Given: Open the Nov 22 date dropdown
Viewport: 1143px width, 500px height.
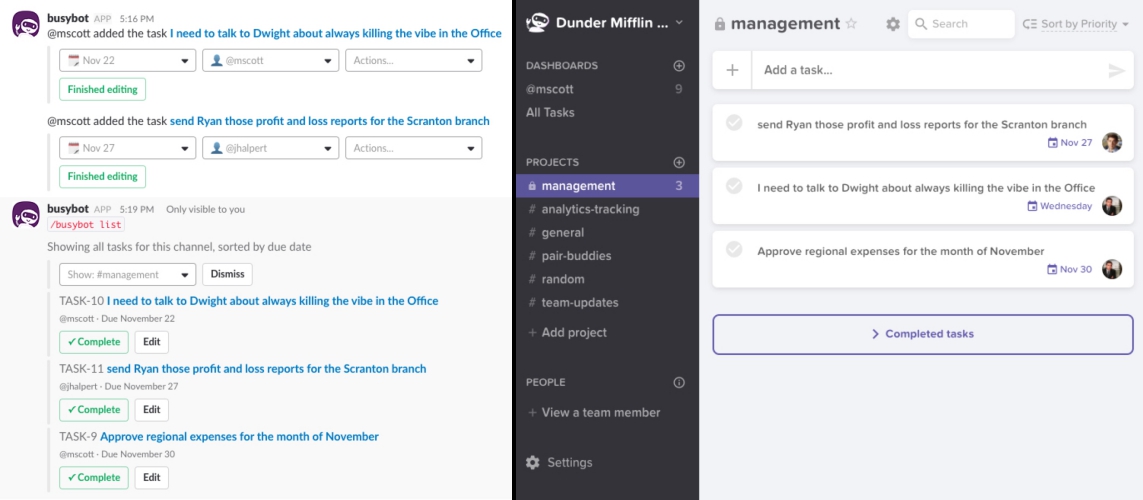Looking at the screenshot, I should coord(128,60).
